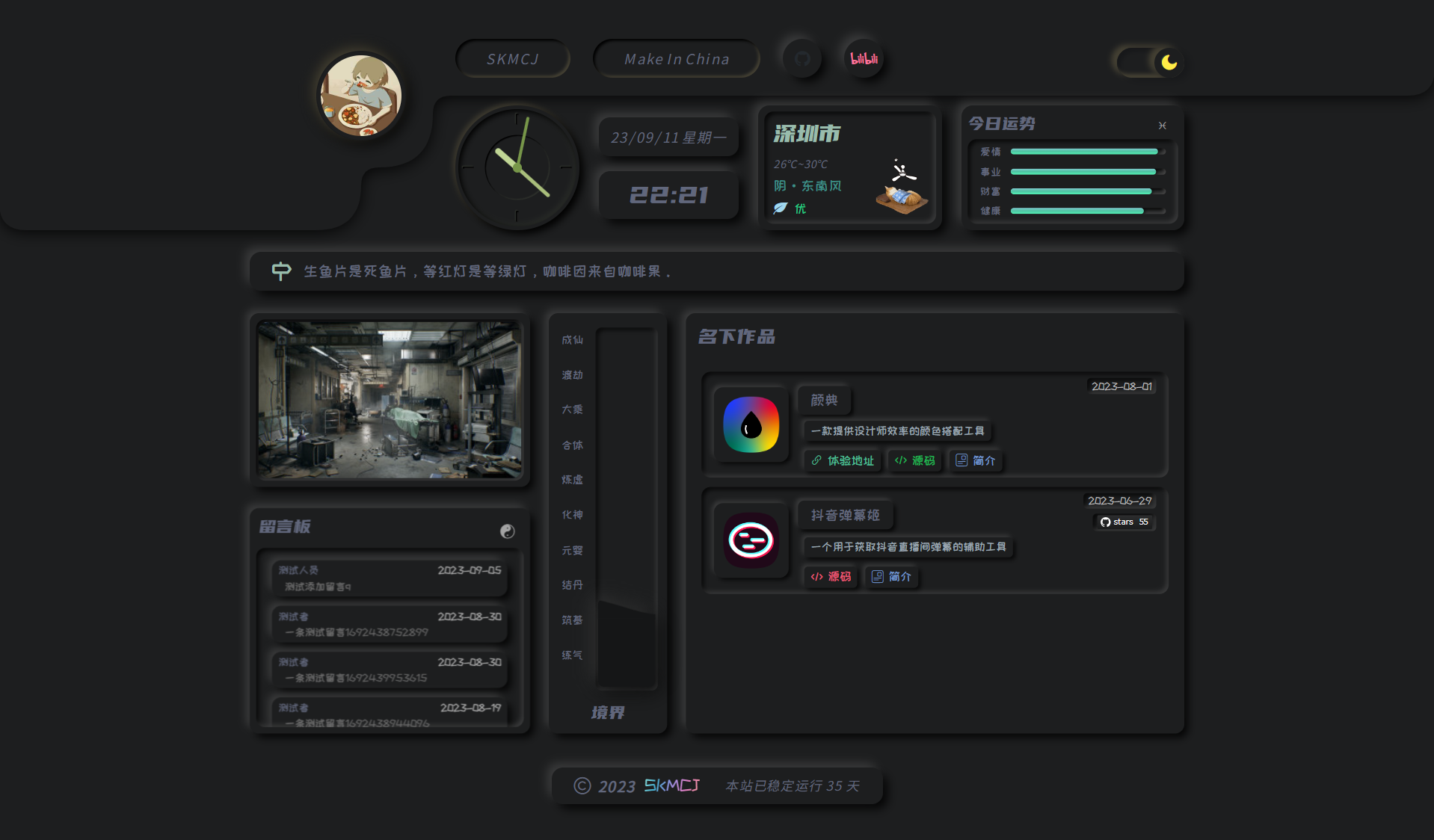
Task: Click the yin-yang icon on 留言板
Action: pos(508,531)
